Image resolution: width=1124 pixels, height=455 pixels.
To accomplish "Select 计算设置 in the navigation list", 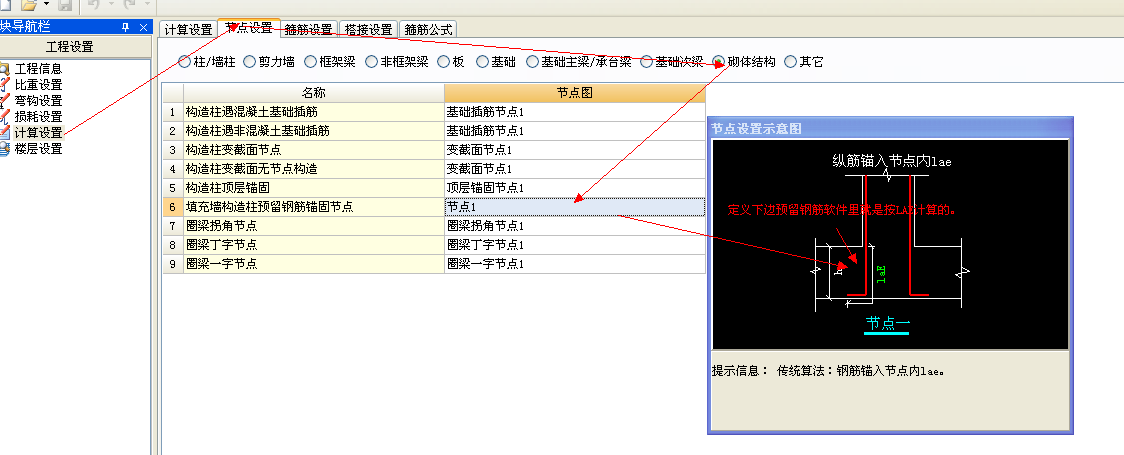I will (38, 133).
